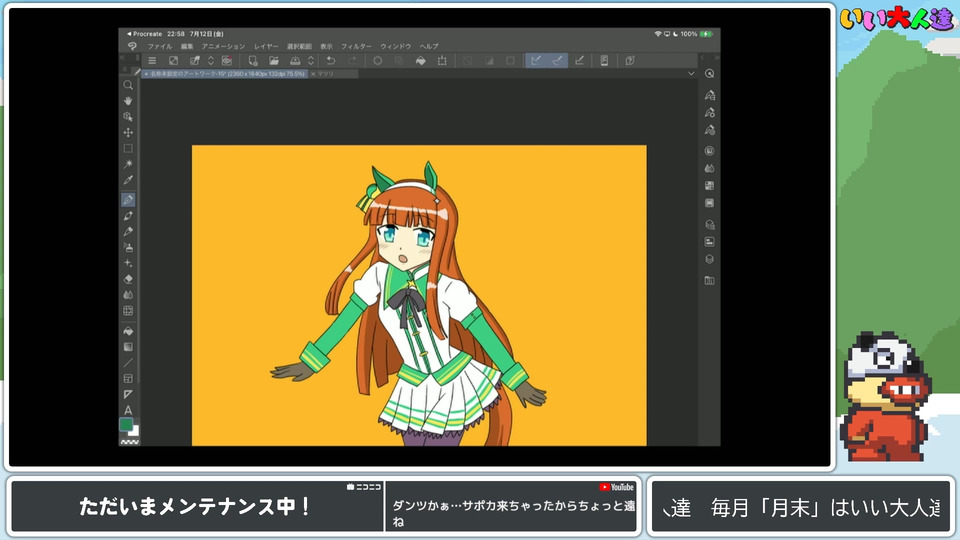Viewport: 960px width, 540px height.
Task: Select the Hand move tool
Action: coord(128,100)
